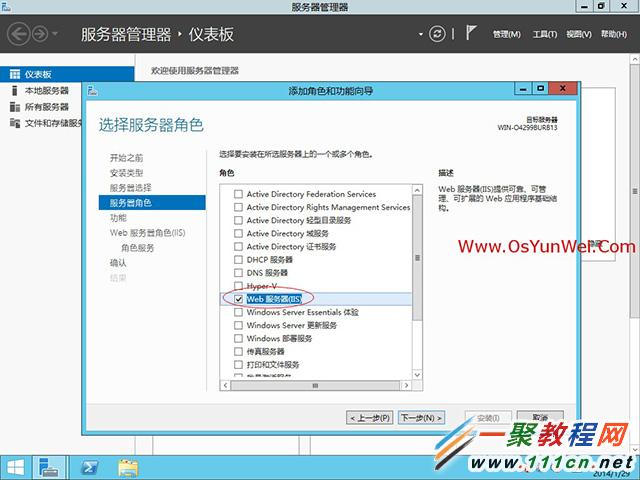The width and height of the screenshot is (640, 480).
Task: Open the 管理(M) menu
Action: click(507, 34)
